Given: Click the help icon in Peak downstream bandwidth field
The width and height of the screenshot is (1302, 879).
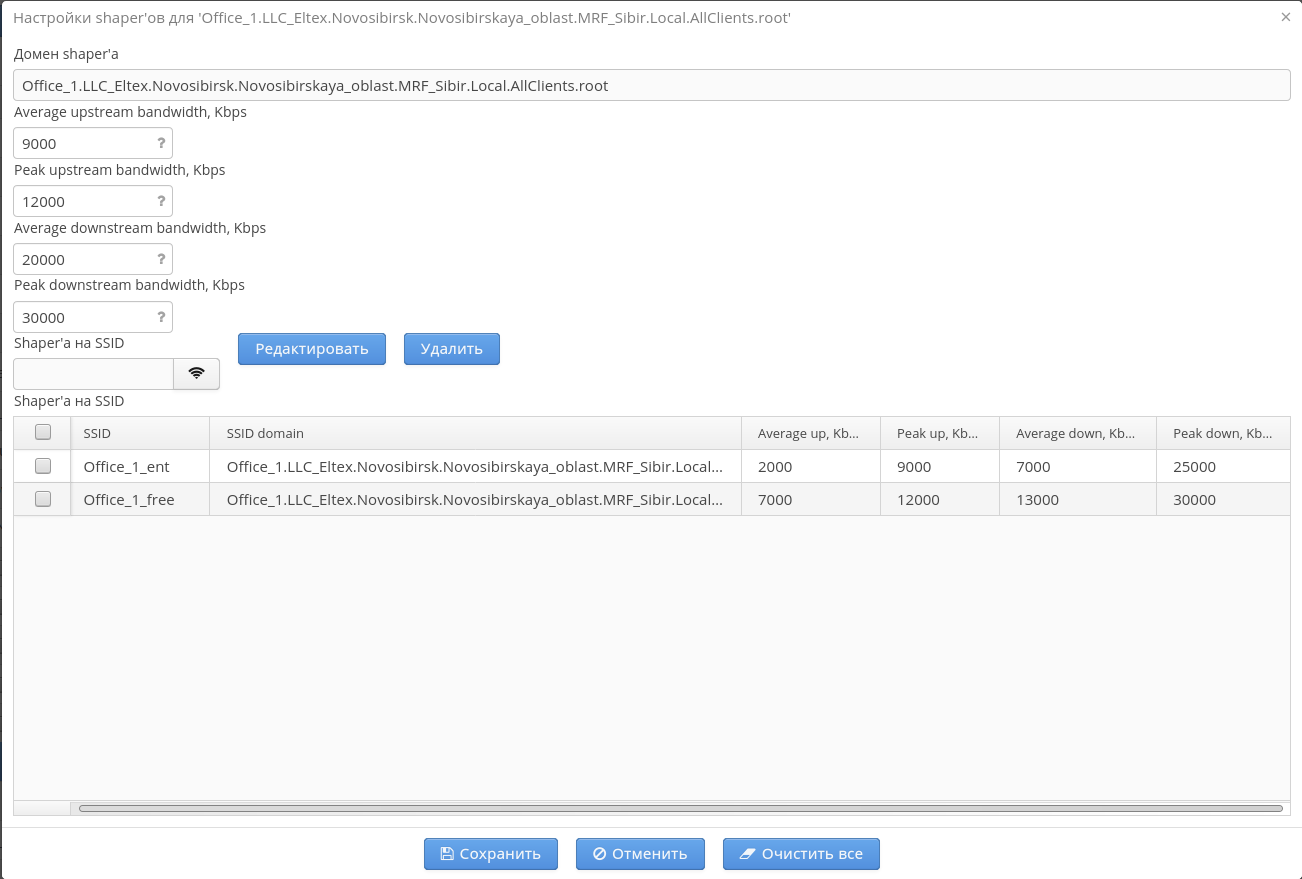Looking at the screenshot, I should pos(161,317).
